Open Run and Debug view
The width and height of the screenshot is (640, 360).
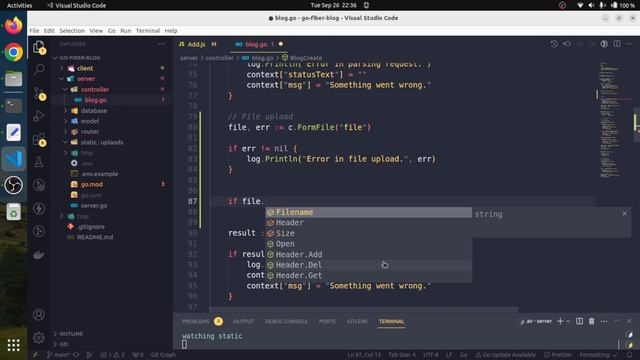pyautogui.click(x=39, y=116)
